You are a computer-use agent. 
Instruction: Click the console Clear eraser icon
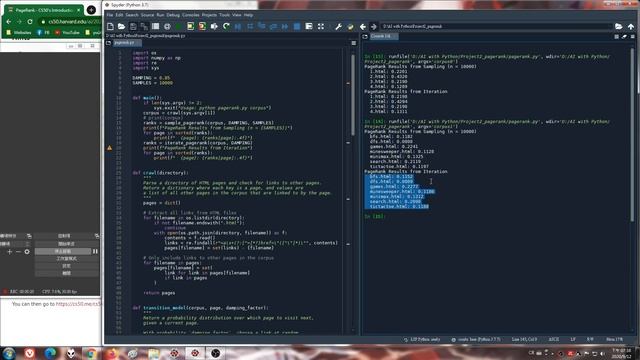[x=624, y=37]
